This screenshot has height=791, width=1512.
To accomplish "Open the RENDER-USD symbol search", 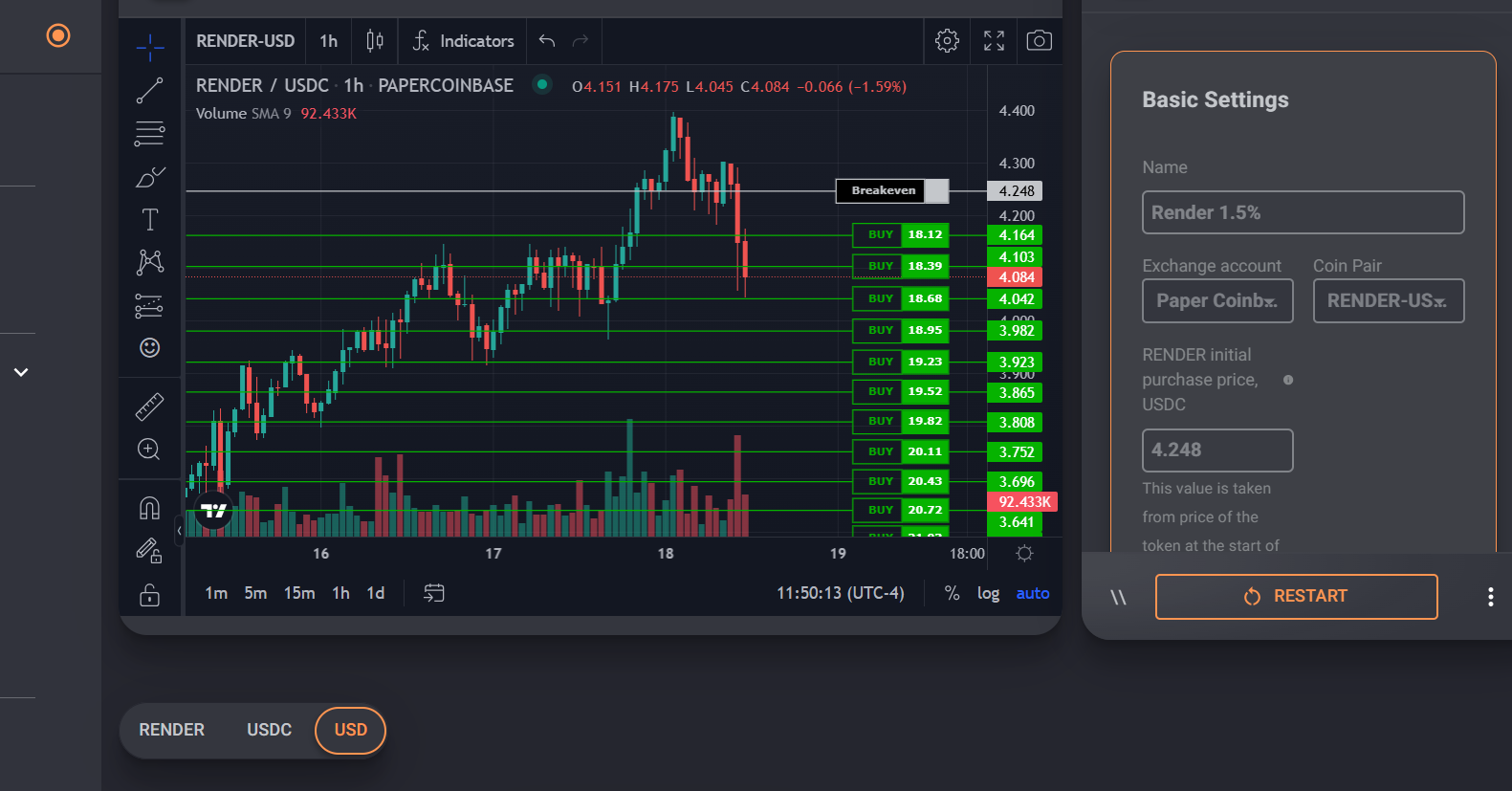I will [x=246, y=41].
